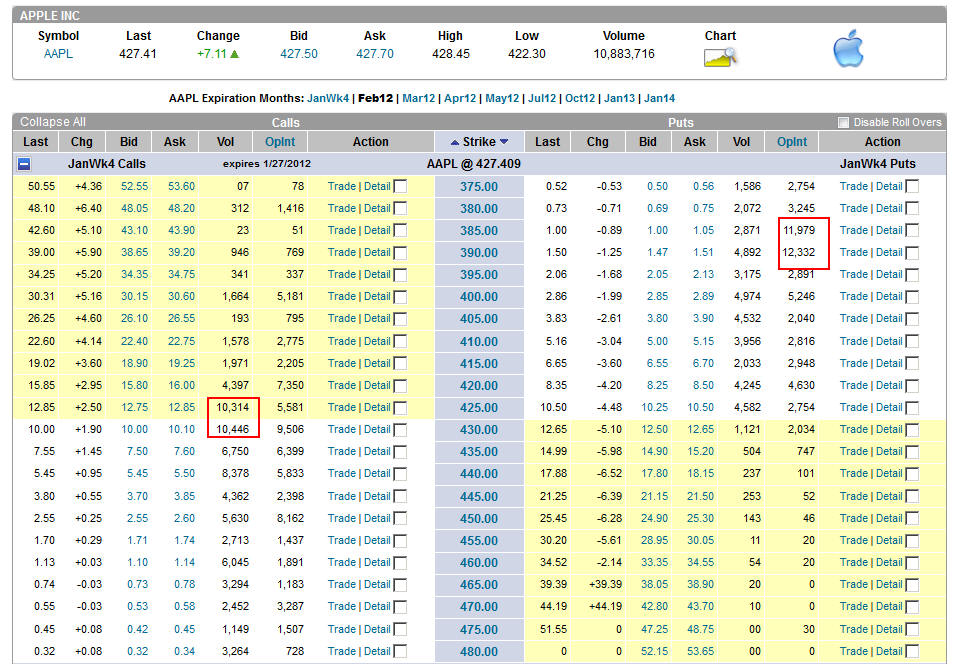Click the 52.55 bid for 375 call
This screenshot has width=961, height=664.
[x=133, y=186]
